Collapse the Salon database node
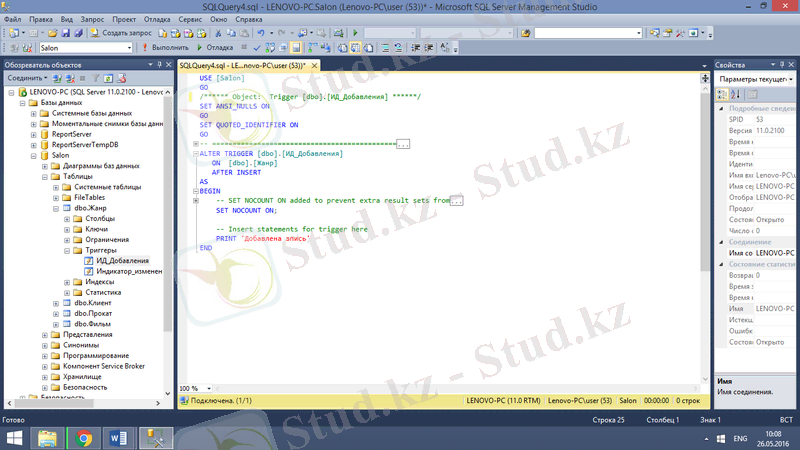Viewport: 800px width, 450px height. pyautogui.click(x=33, y=156)
